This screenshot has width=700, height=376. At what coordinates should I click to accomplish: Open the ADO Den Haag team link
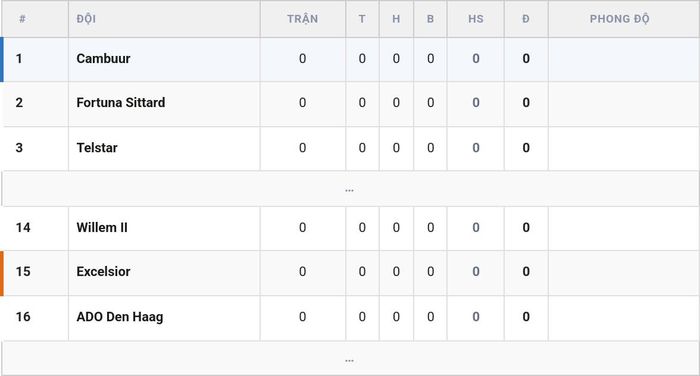pos(120,317)
